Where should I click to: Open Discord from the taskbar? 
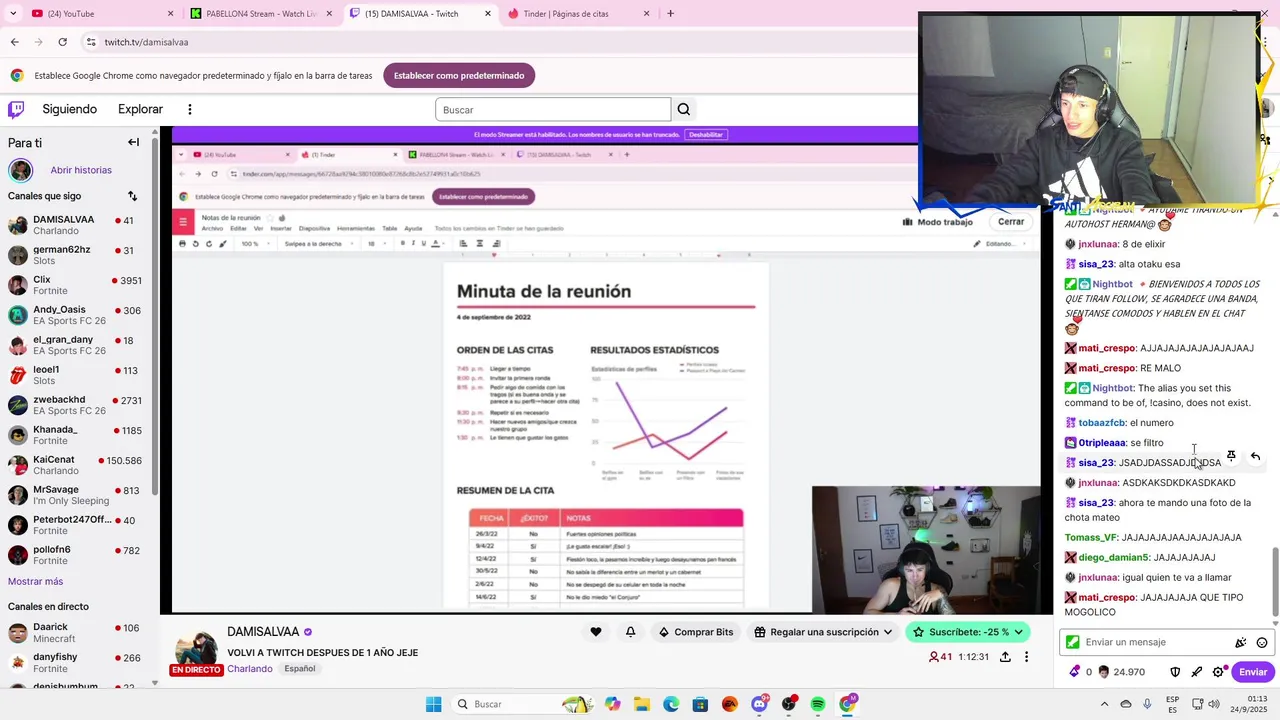pyautogui.click(x=760, y=704)
